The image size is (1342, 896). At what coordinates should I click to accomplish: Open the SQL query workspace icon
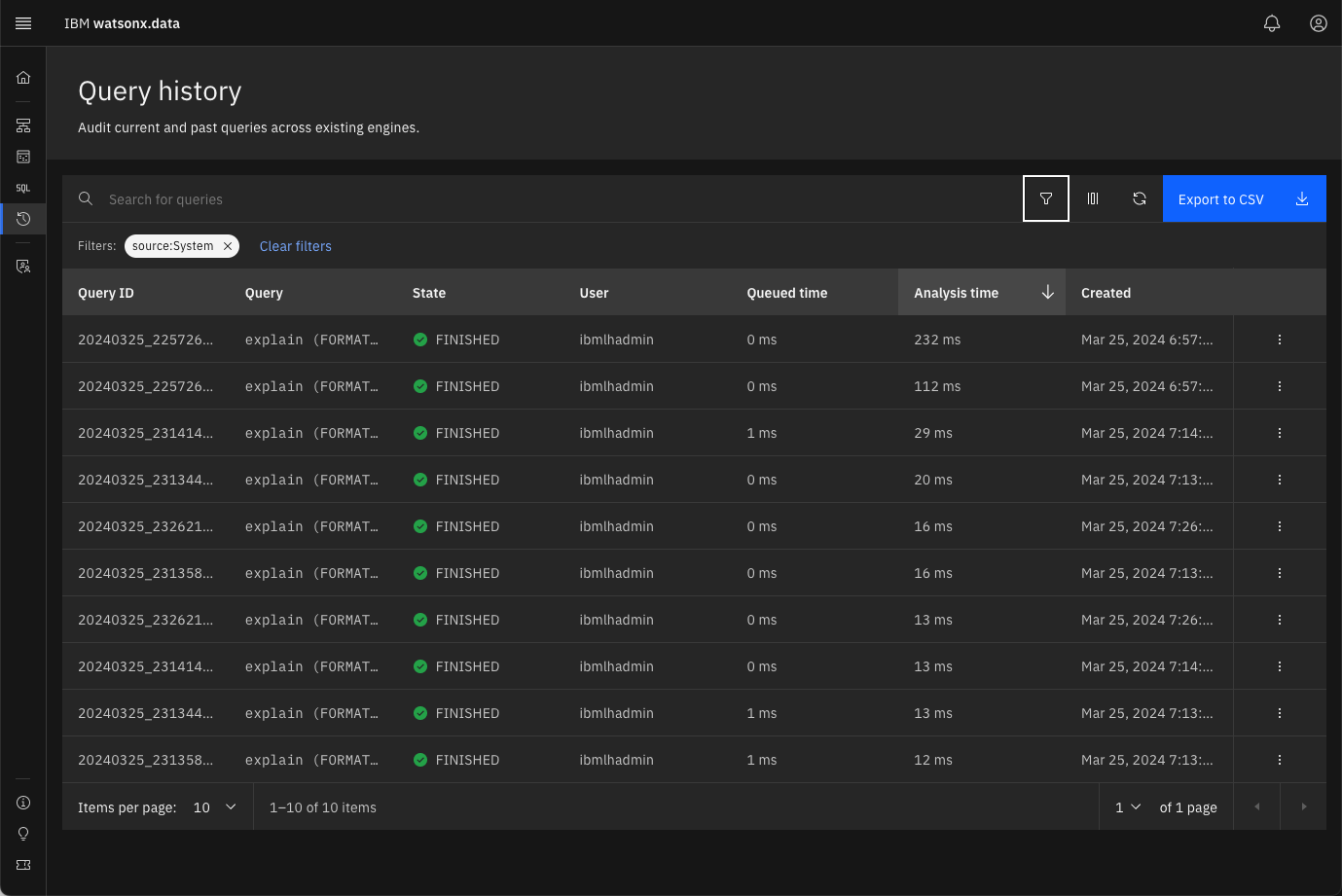pos(23,188)
